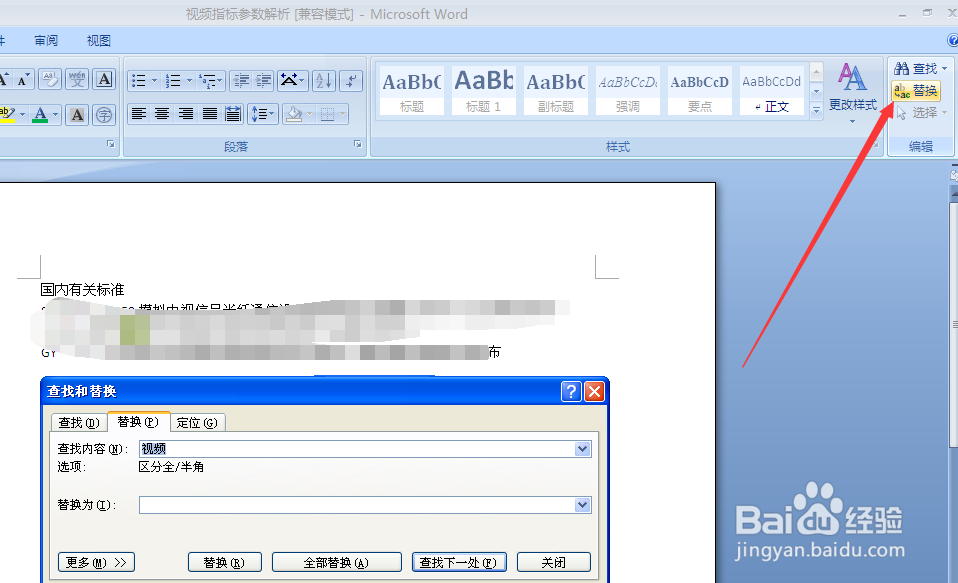Open the 查找内容 search text dropdown
This screenshot has height=583, width=958.
(582, 448)
